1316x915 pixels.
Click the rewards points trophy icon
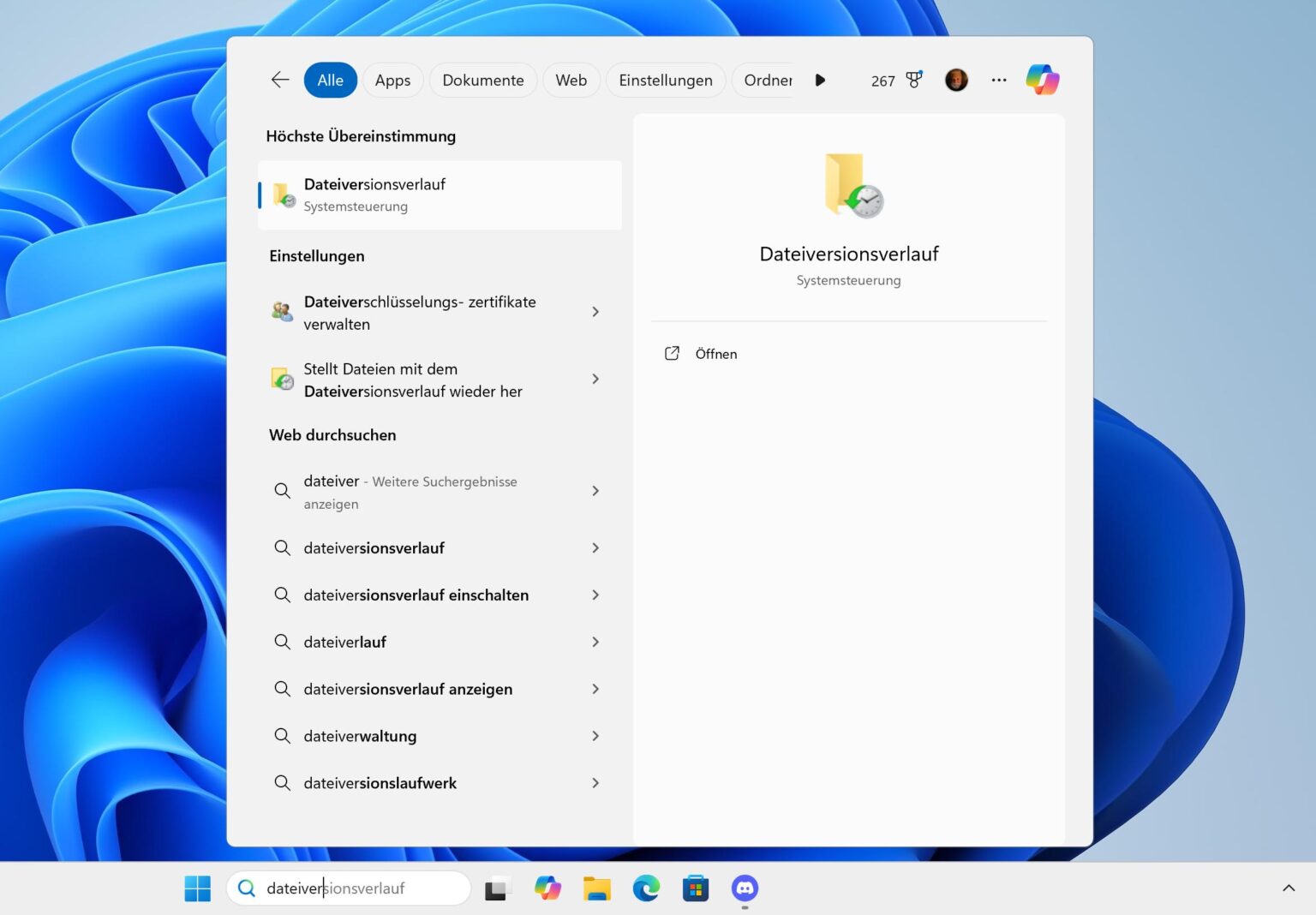[914, 80]
